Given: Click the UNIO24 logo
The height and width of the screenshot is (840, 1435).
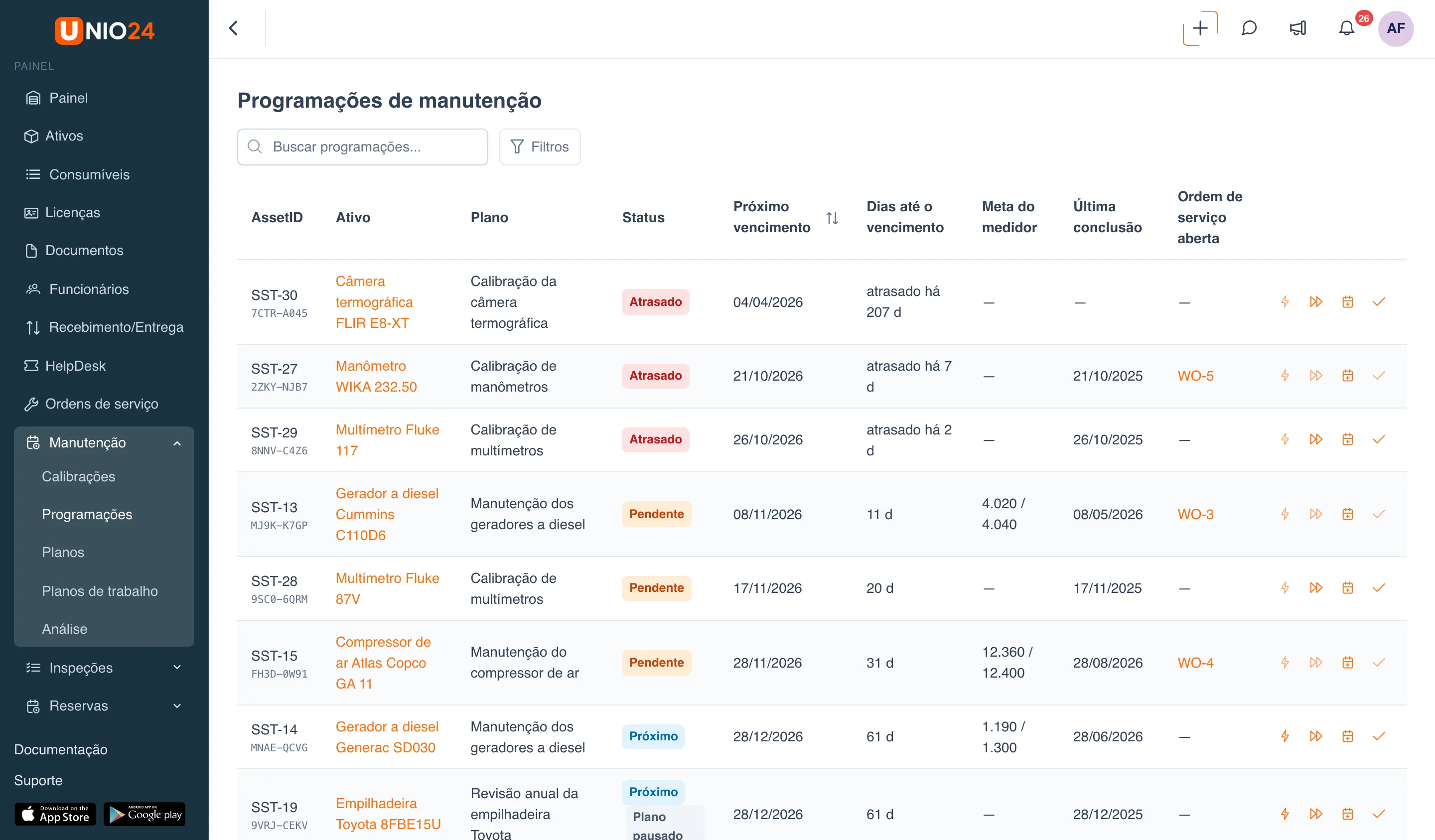Looking at the screenshot, I should (104, 30).
